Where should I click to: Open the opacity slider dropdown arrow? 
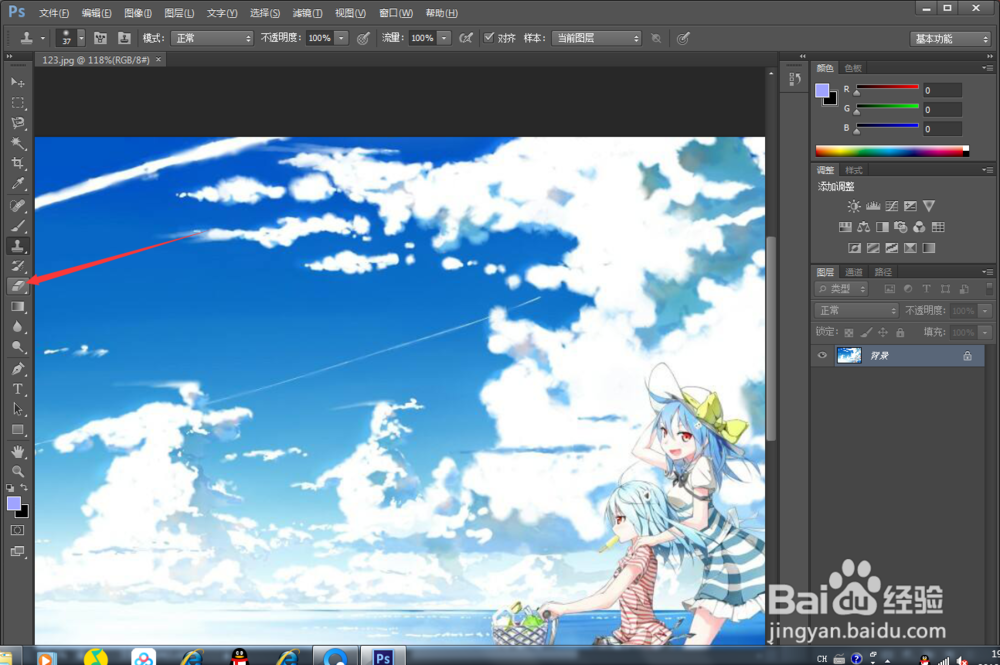[x=342, y=38]
